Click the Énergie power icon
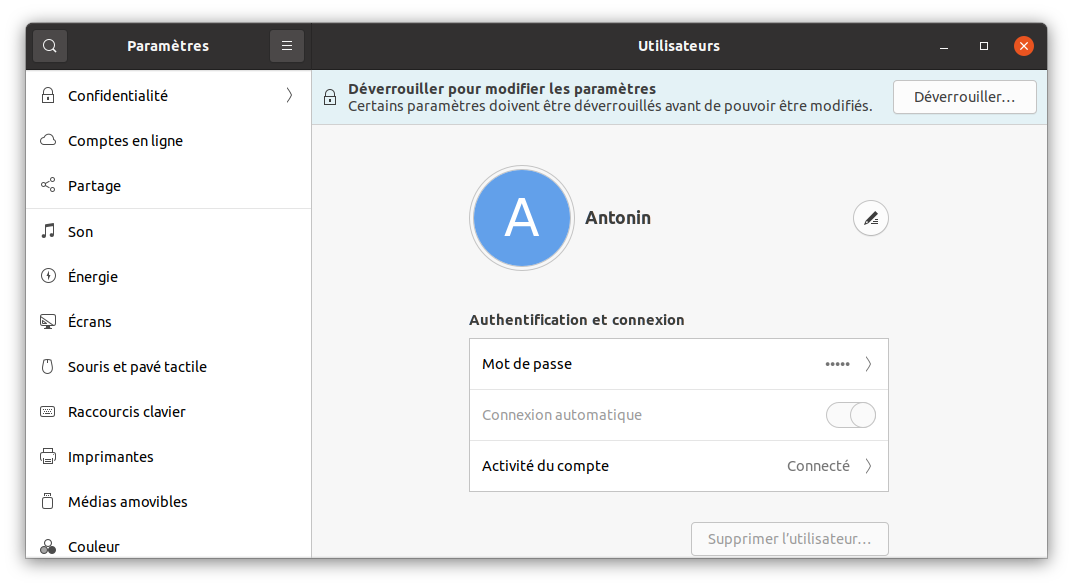1073x587 pixels. point(48,276)
